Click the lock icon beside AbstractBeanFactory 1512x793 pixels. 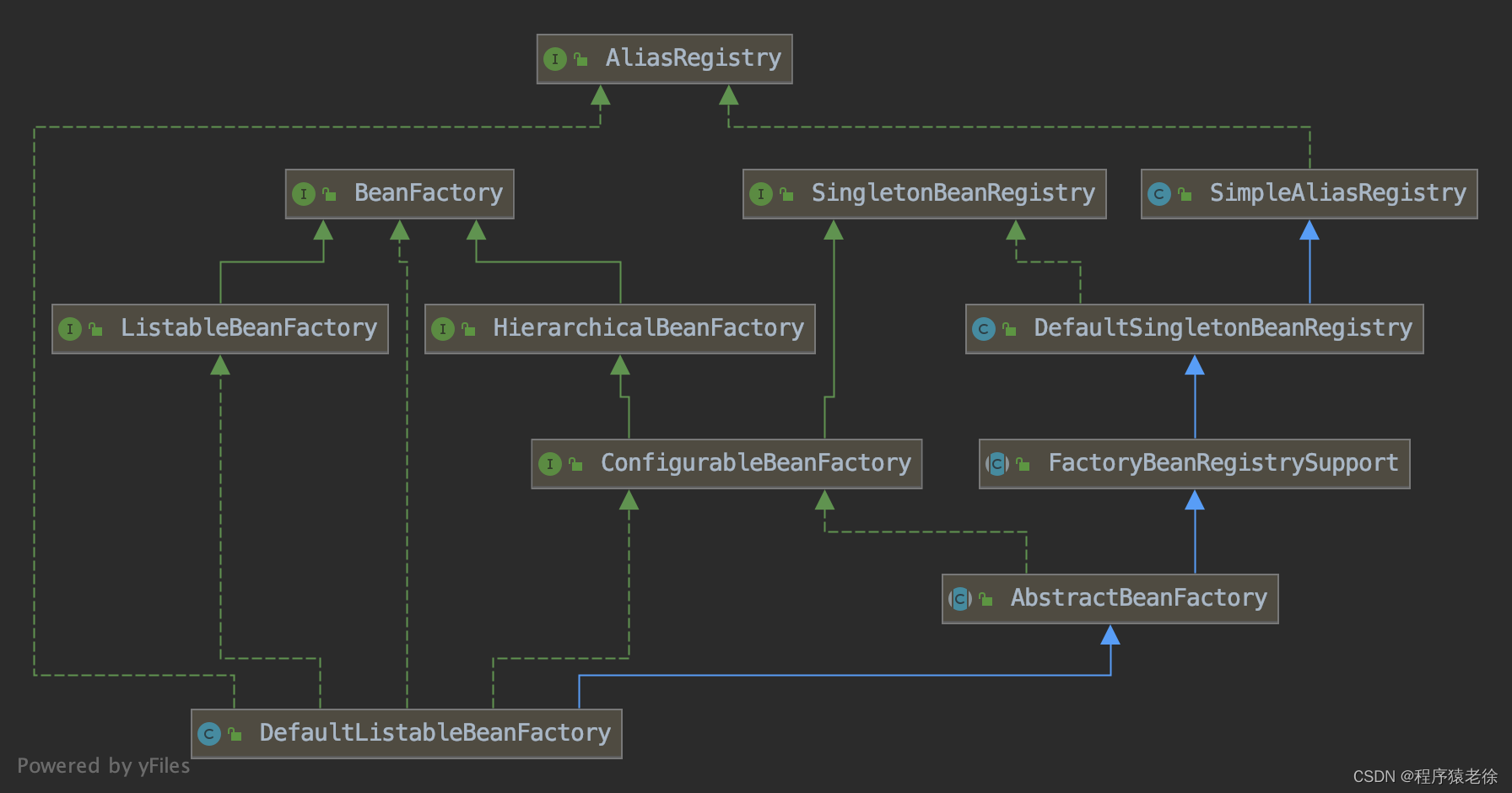coord(986,599)
